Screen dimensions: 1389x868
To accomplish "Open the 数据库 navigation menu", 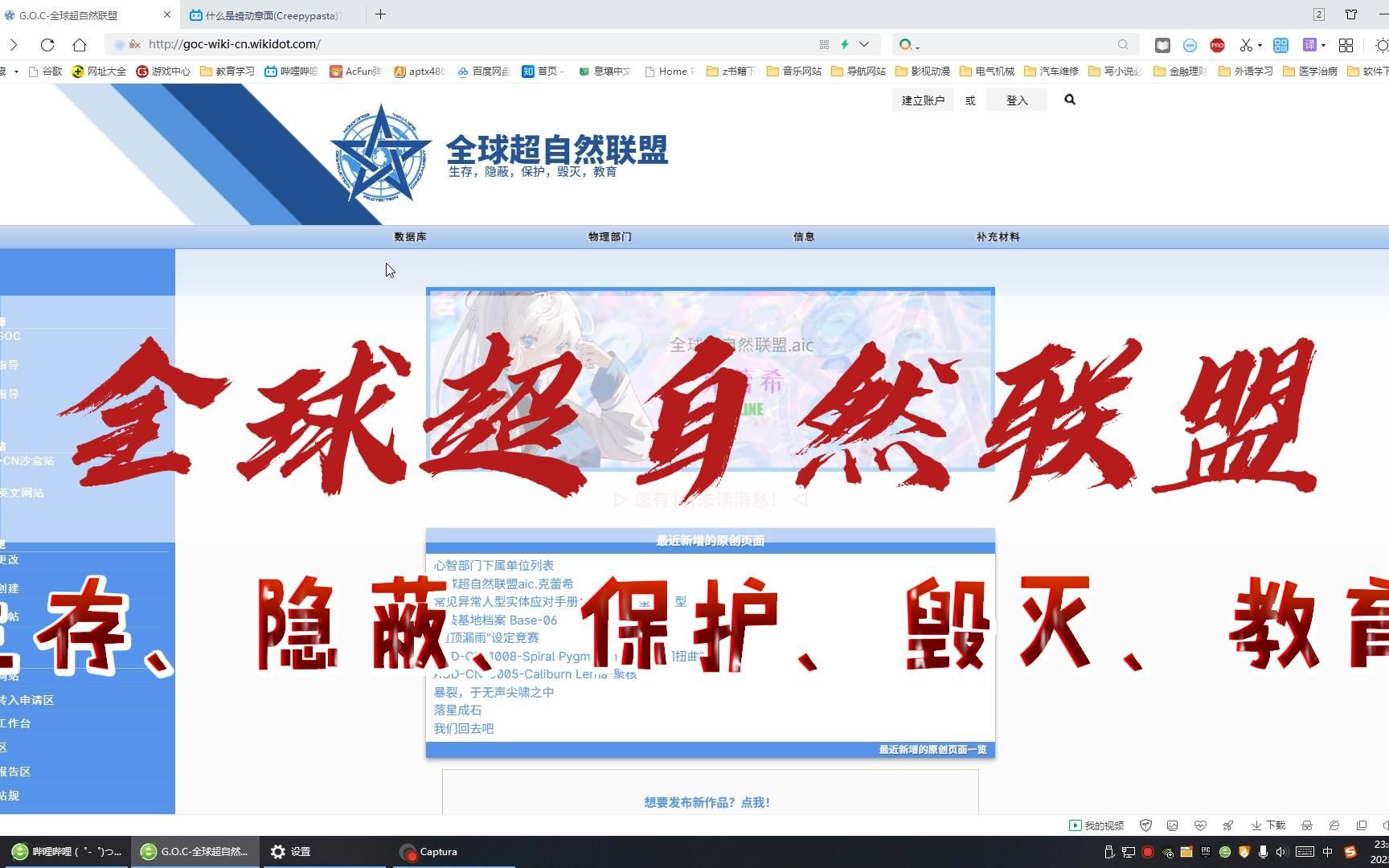I will click(410, 237).
